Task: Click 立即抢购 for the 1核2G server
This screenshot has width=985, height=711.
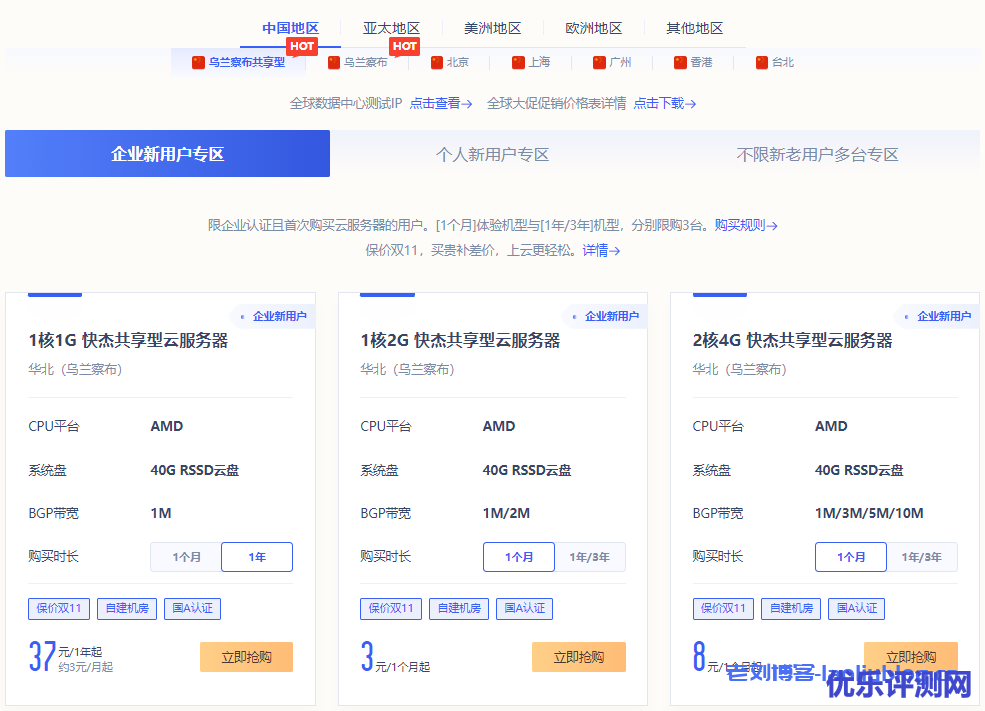Action: (x=578, y=657)
